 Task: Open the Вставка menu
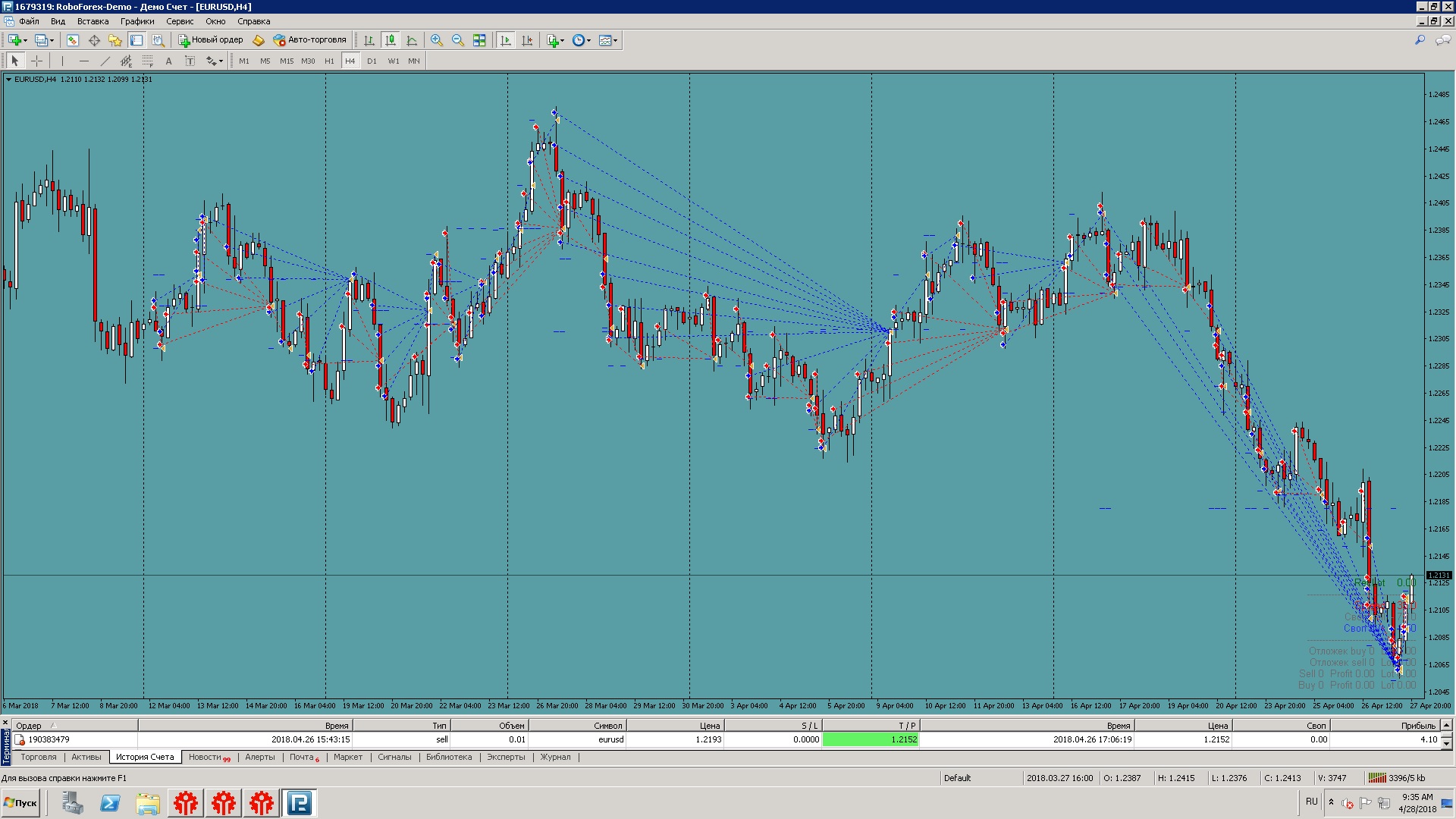coord(93,21)
